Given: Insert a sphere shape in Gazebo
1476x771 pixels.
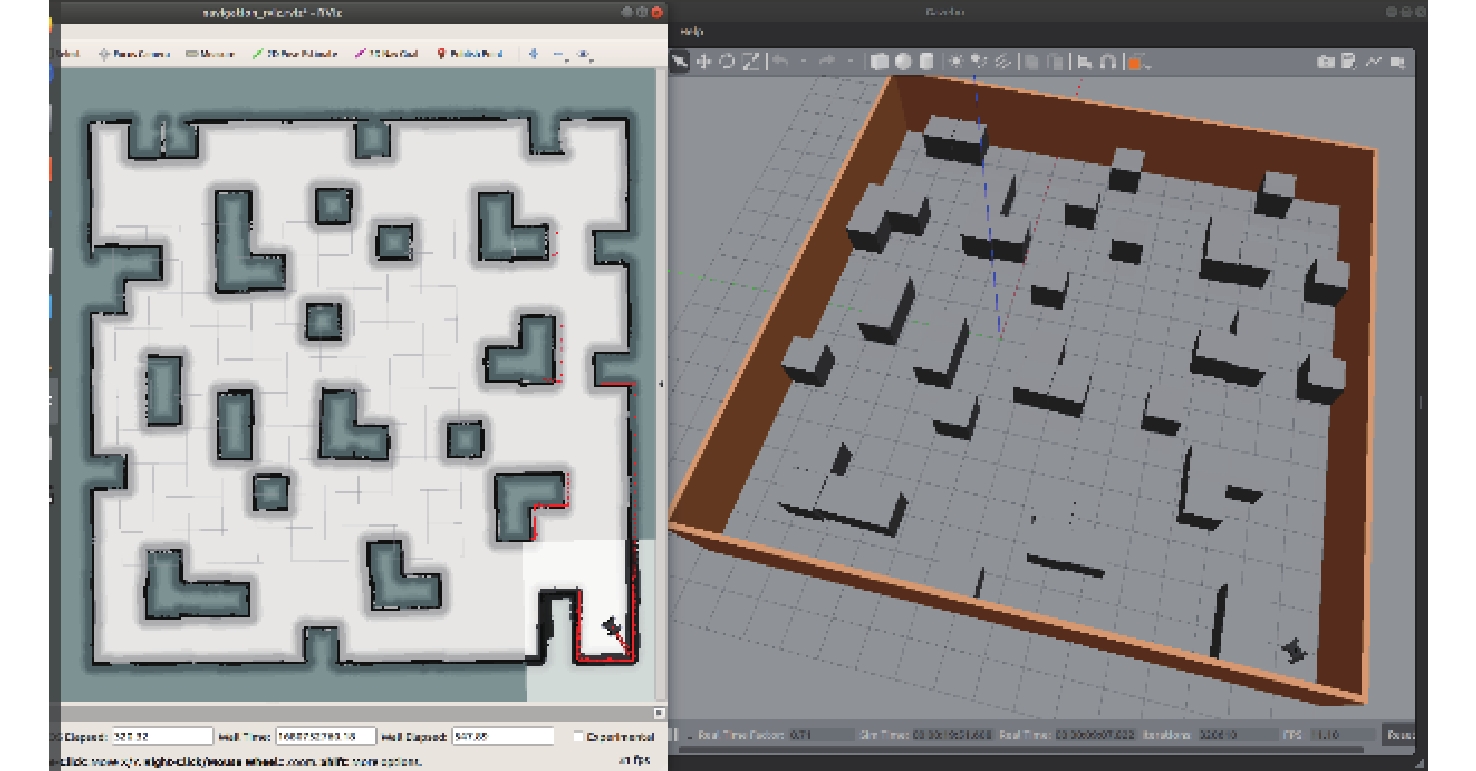Looking at the screenshot, I should pyautogui.click(x=903, y=62).
